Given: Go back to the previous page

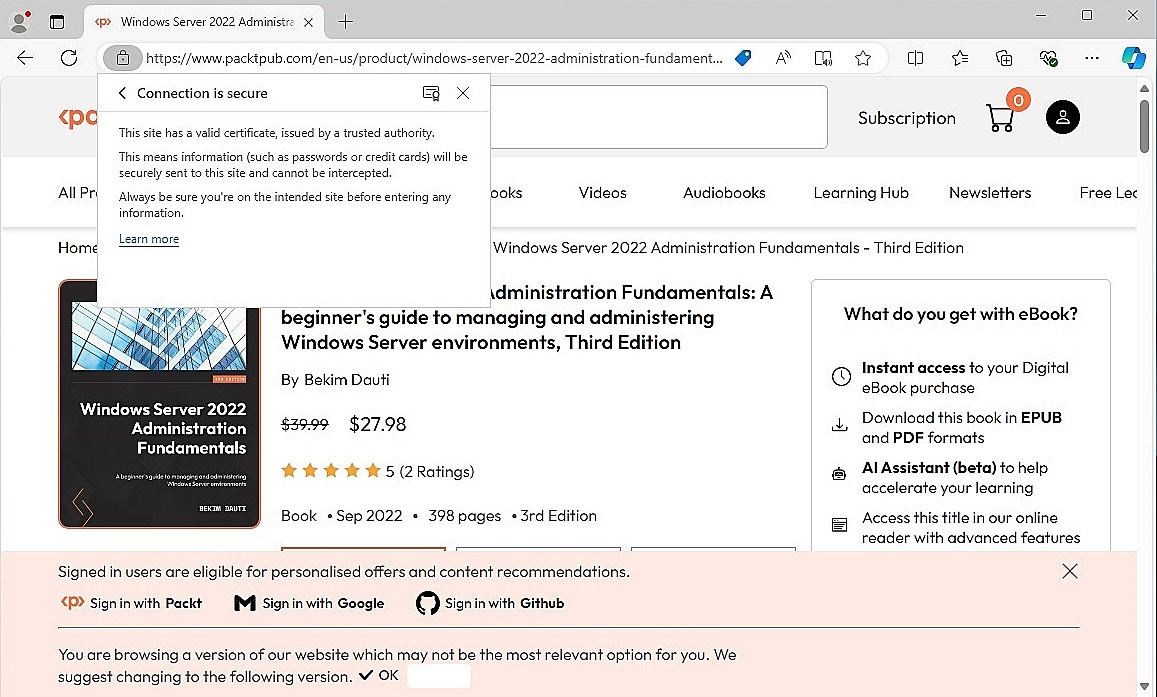Looking at the screenshot, I should [25, 58].
